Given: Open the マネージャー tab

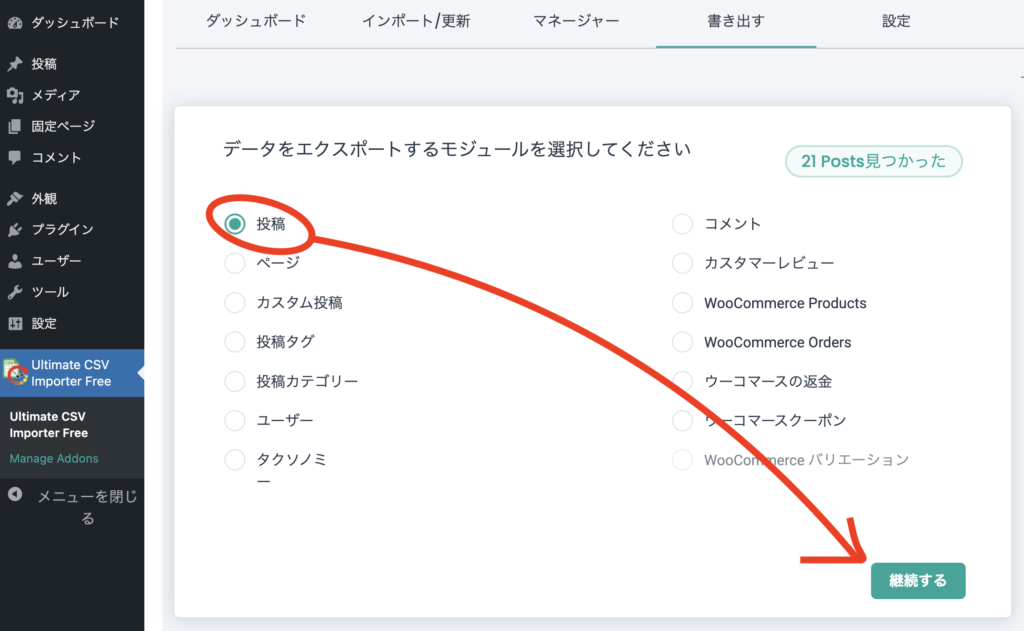Looking at the screenshot, I should coord(576,21).
